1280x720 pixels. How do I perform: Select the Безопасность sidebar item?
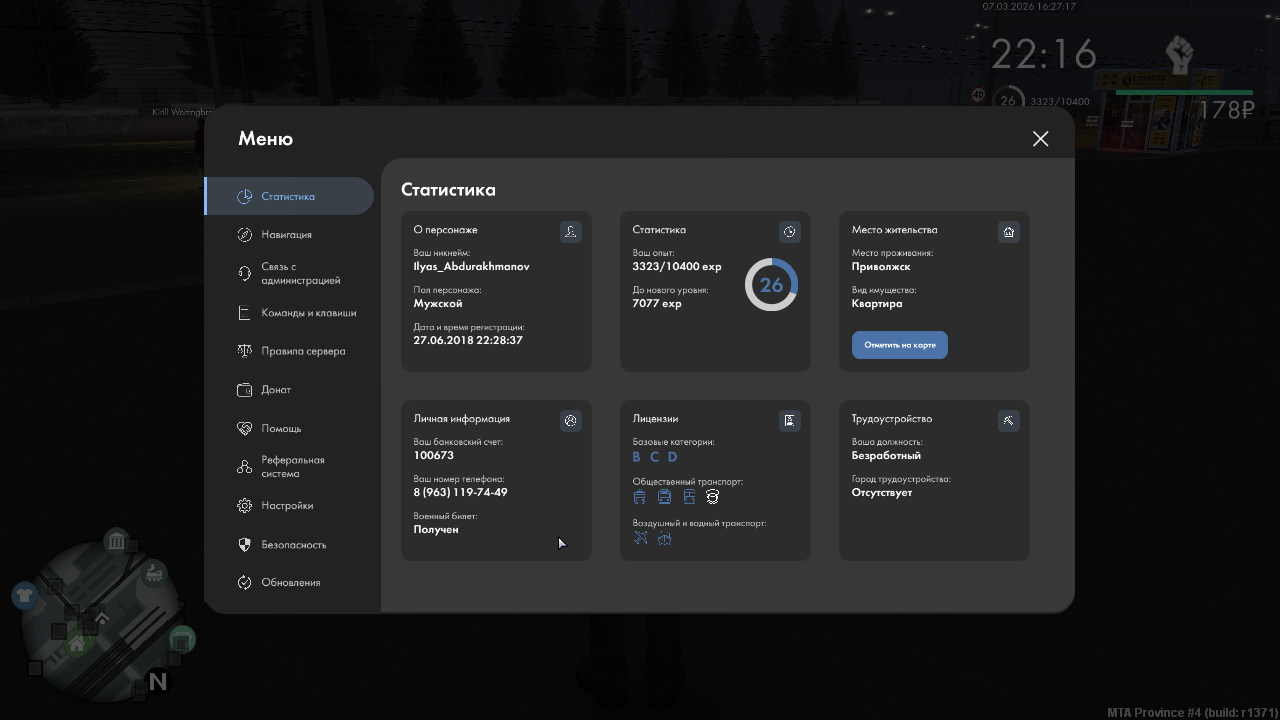coord(293,545)
